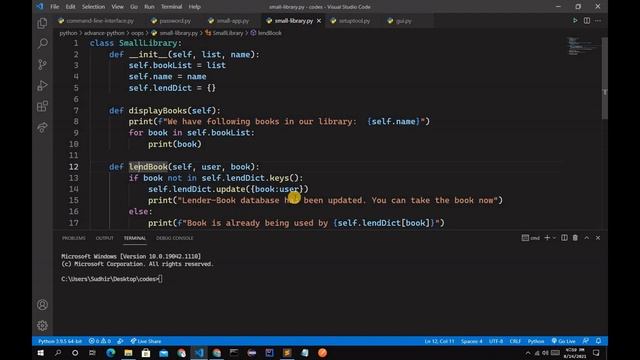The image size is (640, 360).
Task: Open the View menu
Action: 117,7
